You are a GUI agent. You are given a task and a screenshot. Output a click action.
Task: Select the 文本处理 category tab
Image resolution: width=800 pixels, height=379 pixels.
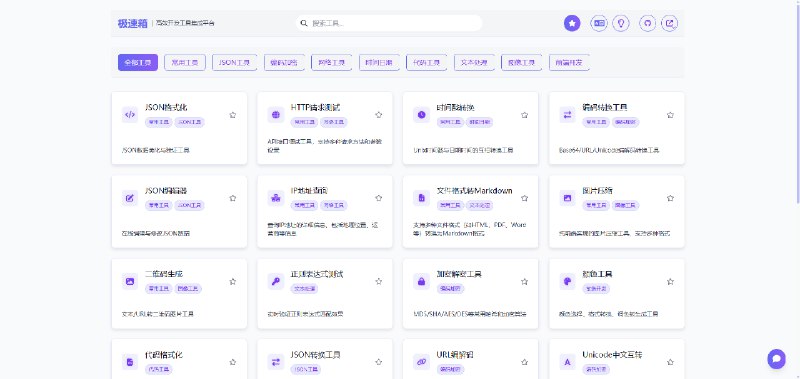pyautogui.click(x=474, y=62)
